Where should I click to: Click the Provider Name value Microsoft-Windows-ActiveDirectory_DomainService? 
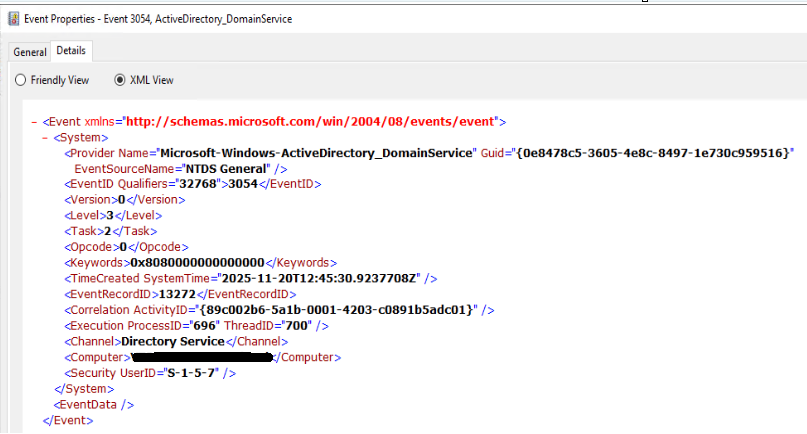click(316, 153)
